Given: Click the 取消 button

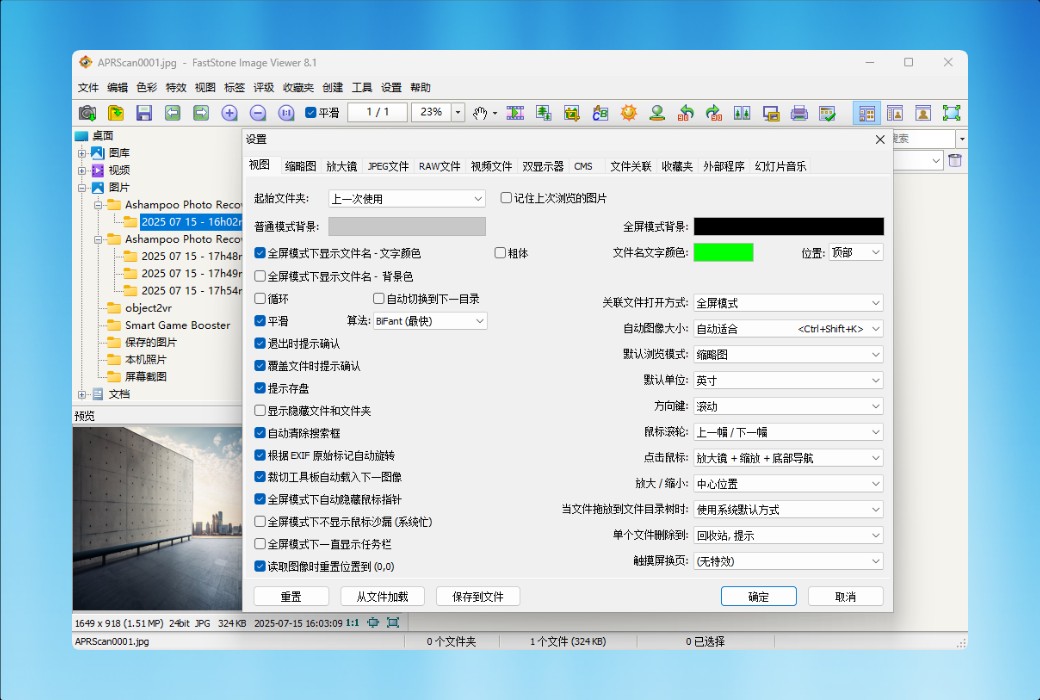Looking at the screenshot, I should coord(846,596).
